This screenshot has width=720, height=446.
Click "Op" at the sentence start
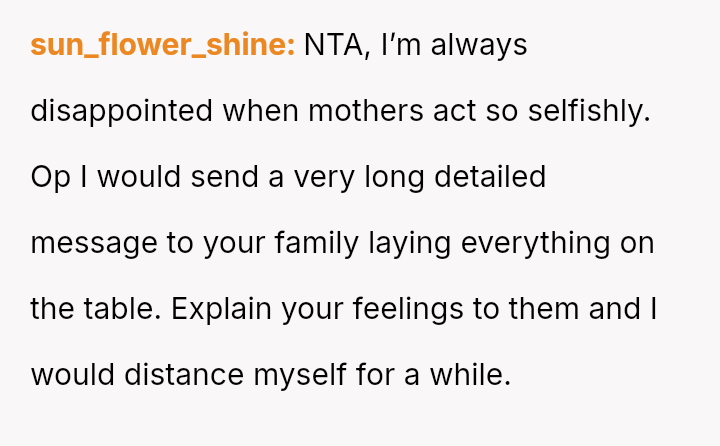(46, 177)
